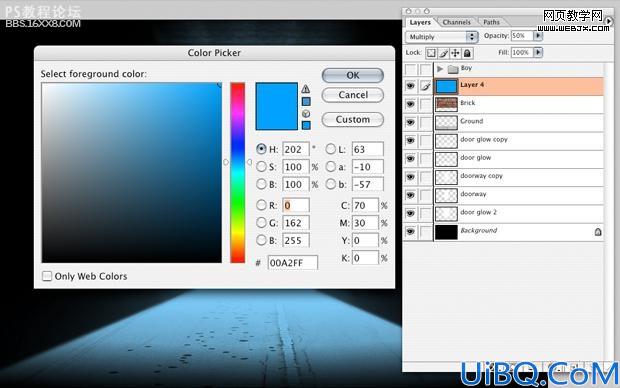Image resolution: width=620 pixels, height=388 pixels.
Task: Select the Brick layer thumbnail
Action: (x=446, y=104)
